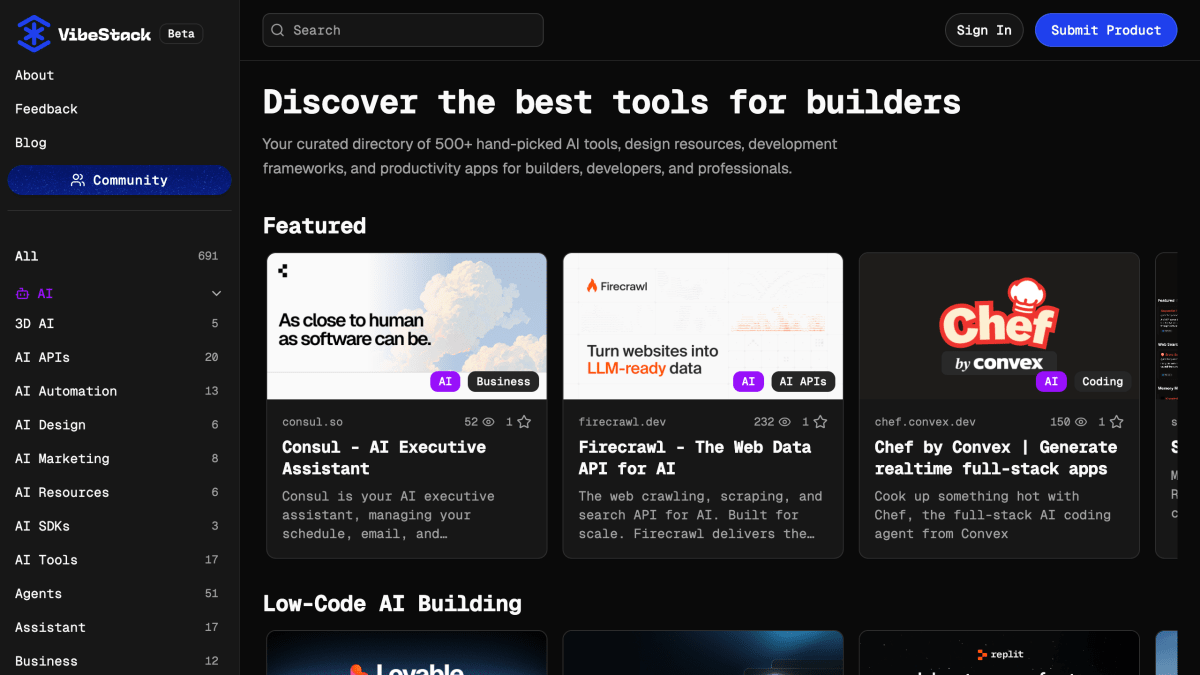Open the About page
This screenshot has width=1200, height=675.
pos(35,75)
